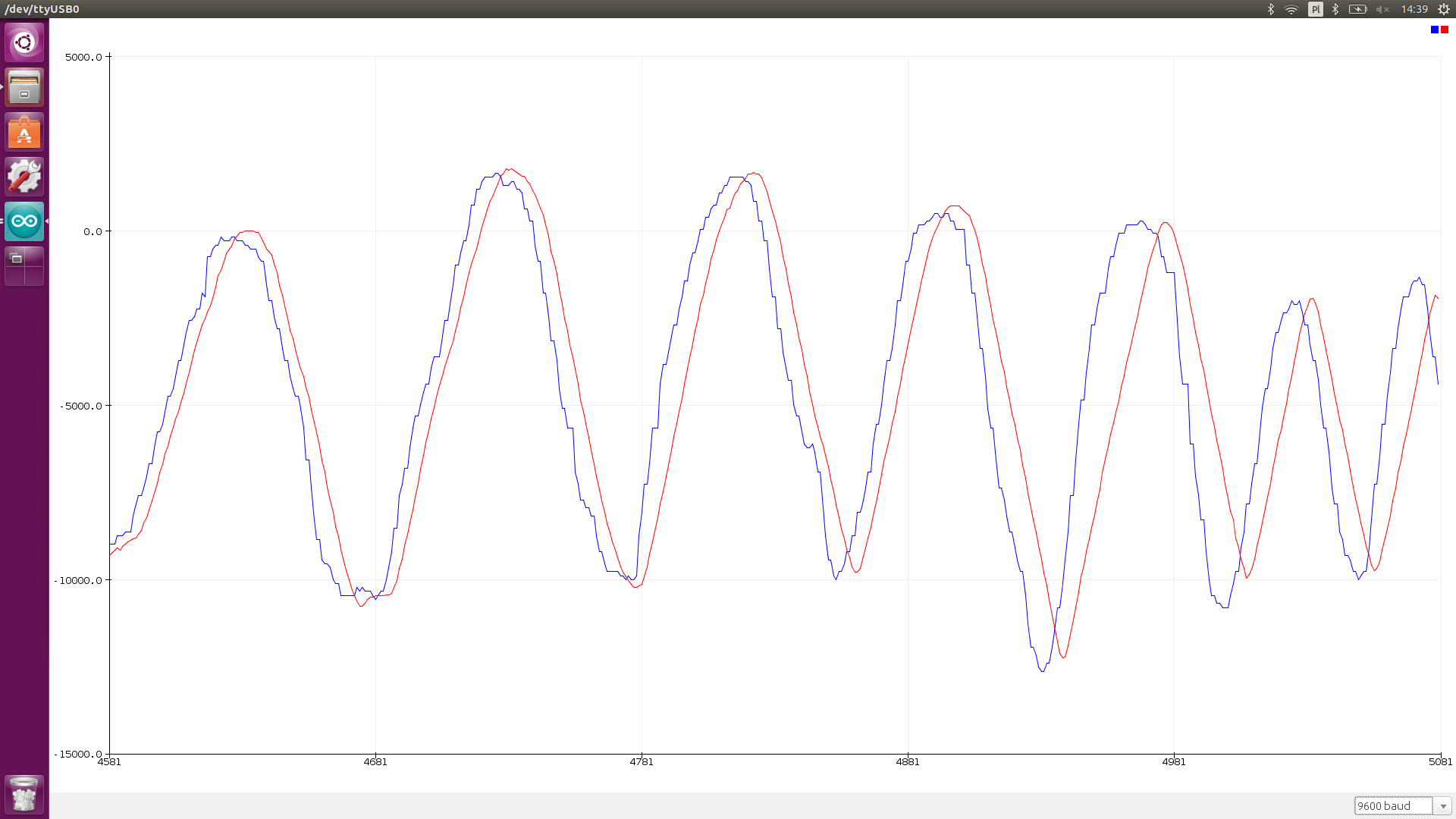Open System Settings gear-and-wrench icon
Viewport: 1456px width, 819px height.
(x=24, y=177)
